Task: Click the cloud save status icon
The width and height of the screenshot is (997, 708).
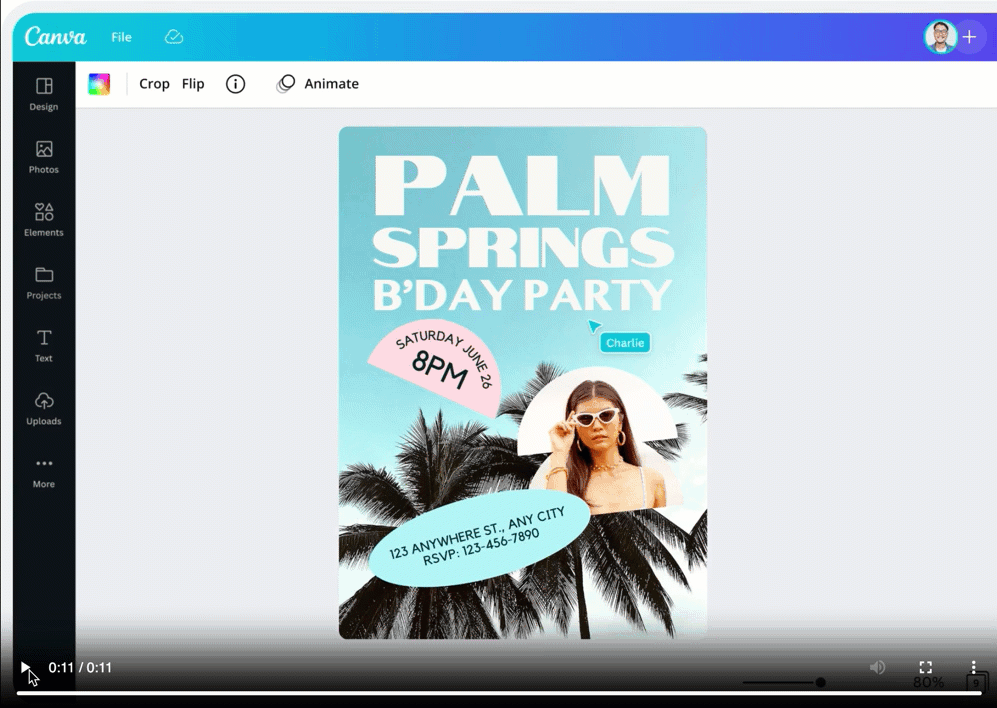Action: point(174,37)
